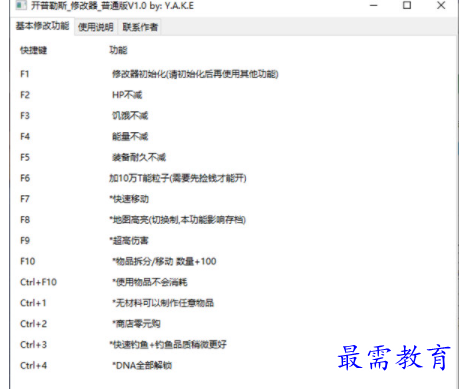Click the F5 hotkey label
This screenshot has width=459, height=389.
[25, 157]
